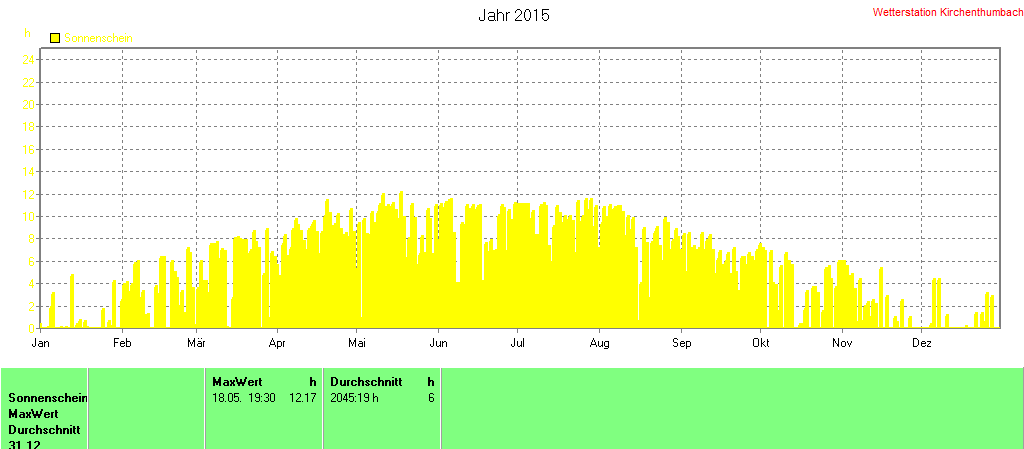Open the Wetterstation Kirchenthumbach link
The height and width of the screenshot is (449, 1024).
click(x=947, y=13)
